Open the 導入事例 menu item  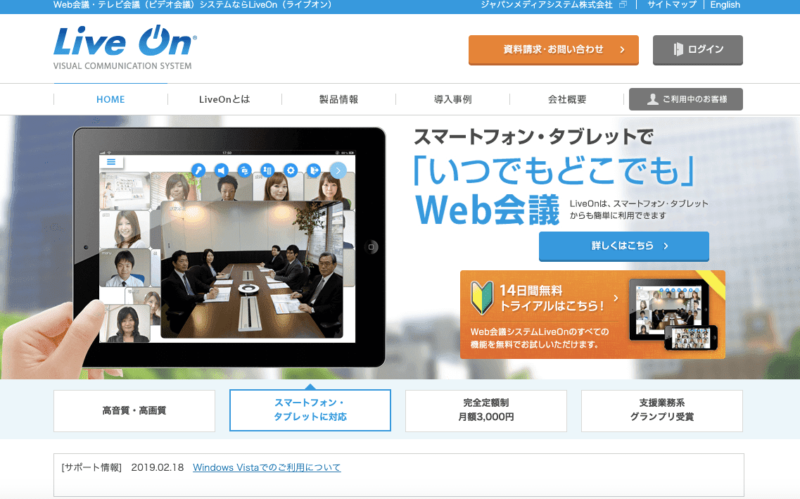453,99
